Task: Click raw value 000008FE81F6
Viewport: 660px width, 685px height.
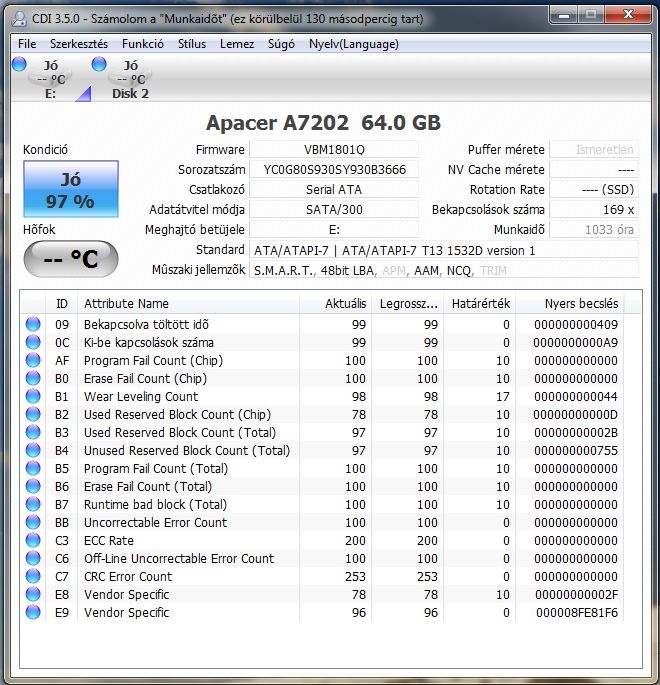Action: (x=577, y=612)
